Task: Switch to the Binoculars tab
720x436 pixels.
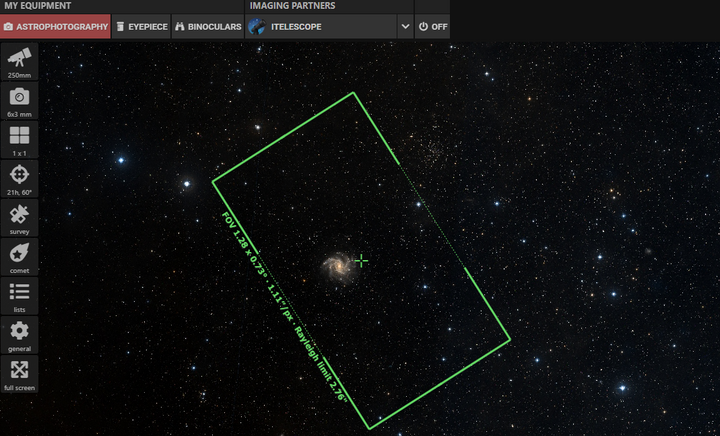Action: click(208, 26)
